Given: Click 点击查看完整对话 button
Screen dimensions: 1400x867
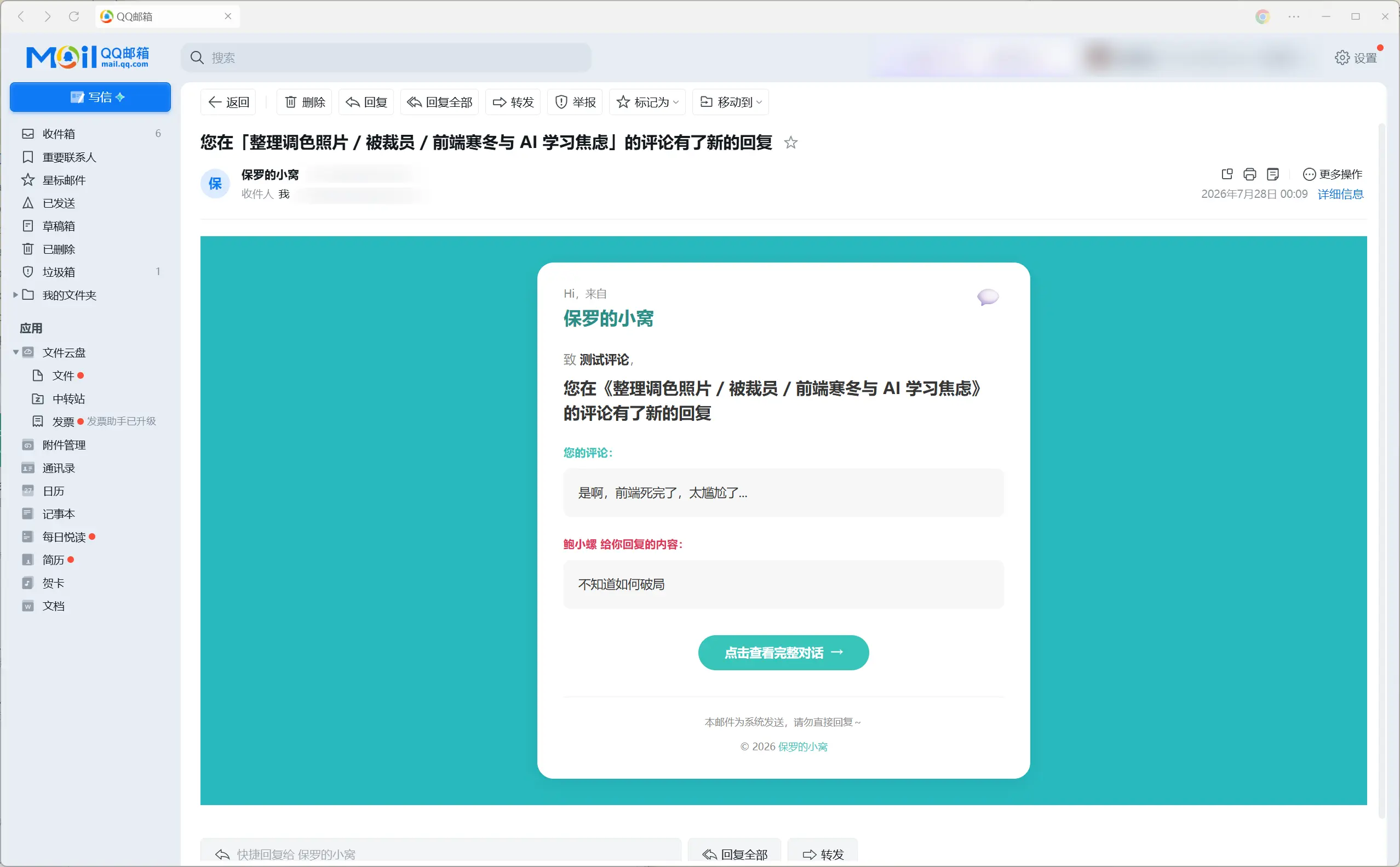Looking at the screenshot, I should point(783,653).
